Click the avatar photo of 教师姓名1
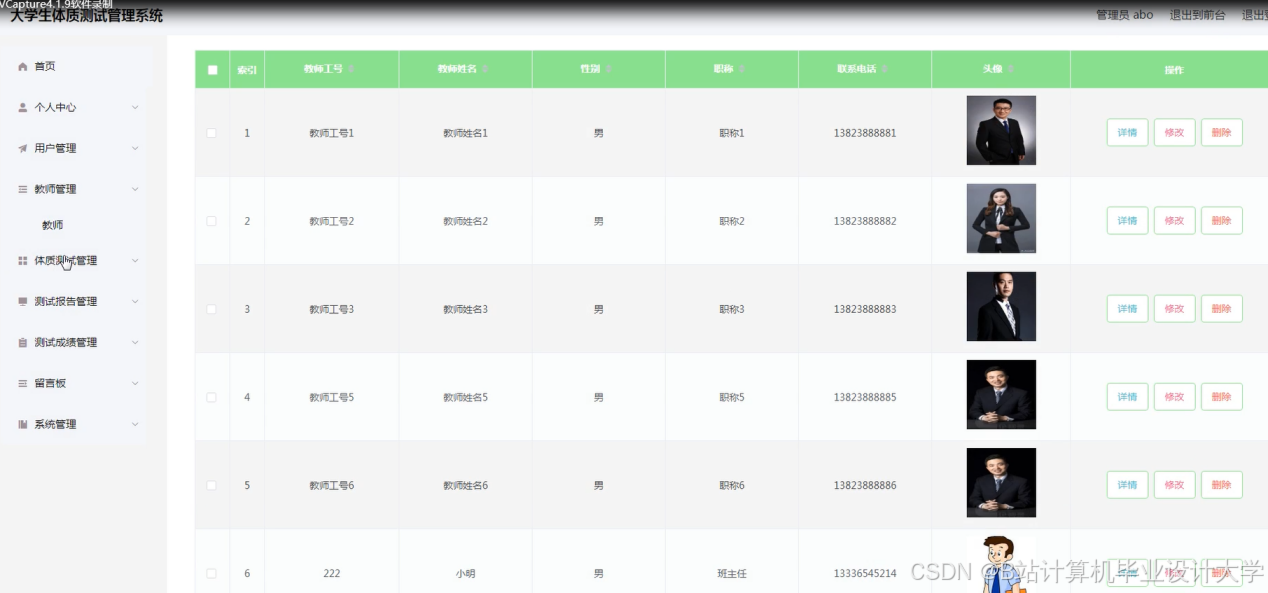Viewport: 1268px width, 593px height. click(1001, 130)
